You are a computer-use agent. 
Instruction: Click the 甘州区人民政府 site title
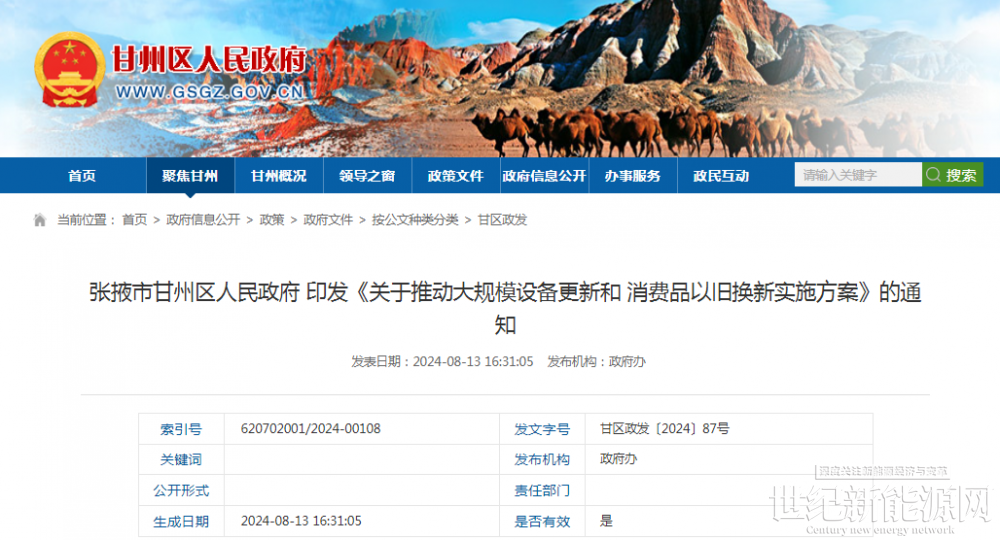pos(208,60)
